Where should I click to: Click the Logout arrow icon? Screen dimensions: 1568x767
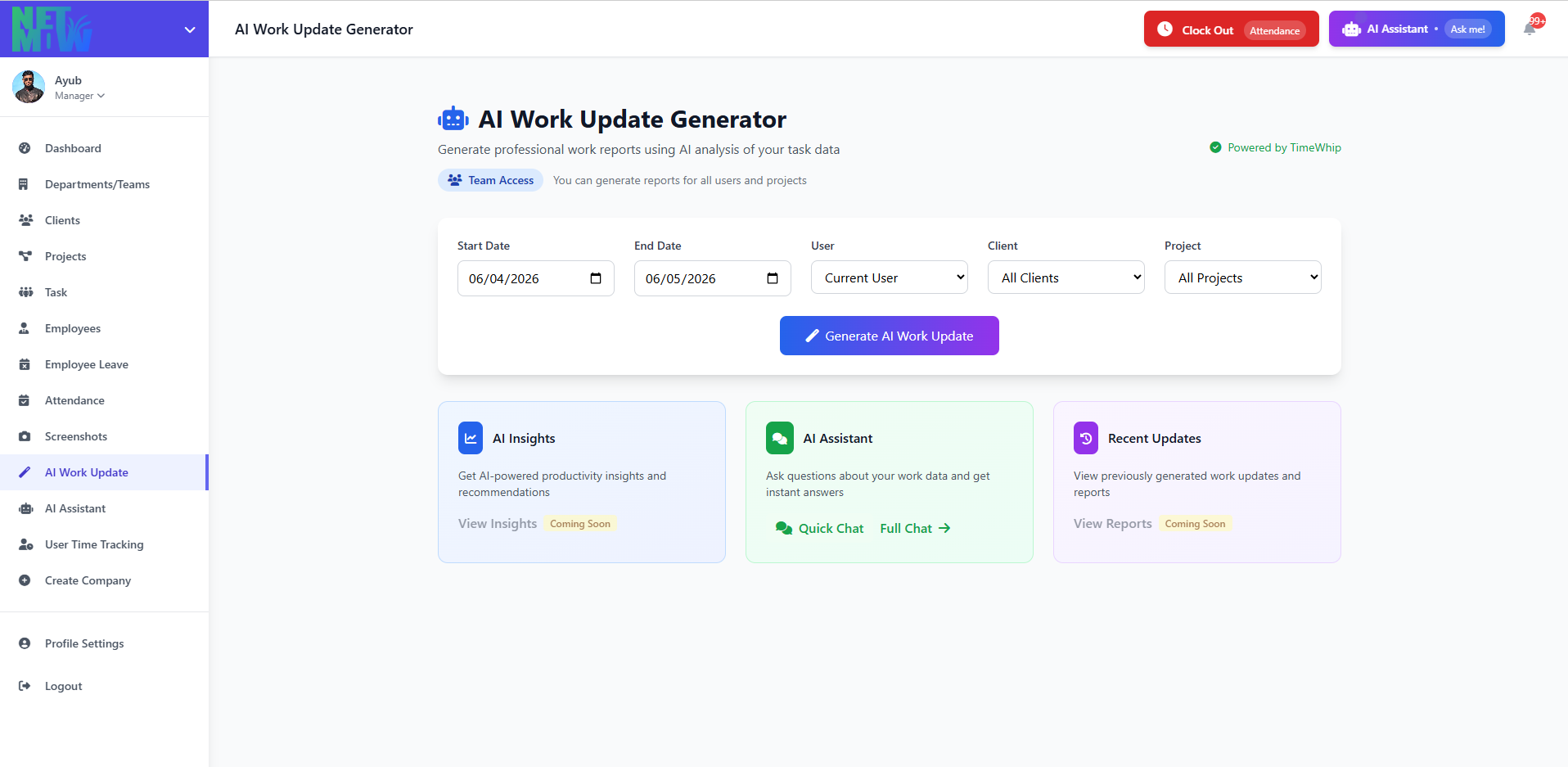tap(25, 686)
